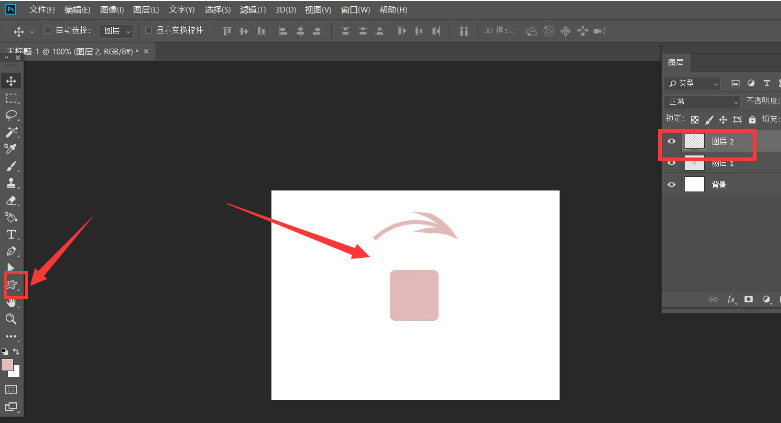Hide the 背景 layer using its eye
The height and width of the screenshot is (423, 781).
[x=671, y=184]
